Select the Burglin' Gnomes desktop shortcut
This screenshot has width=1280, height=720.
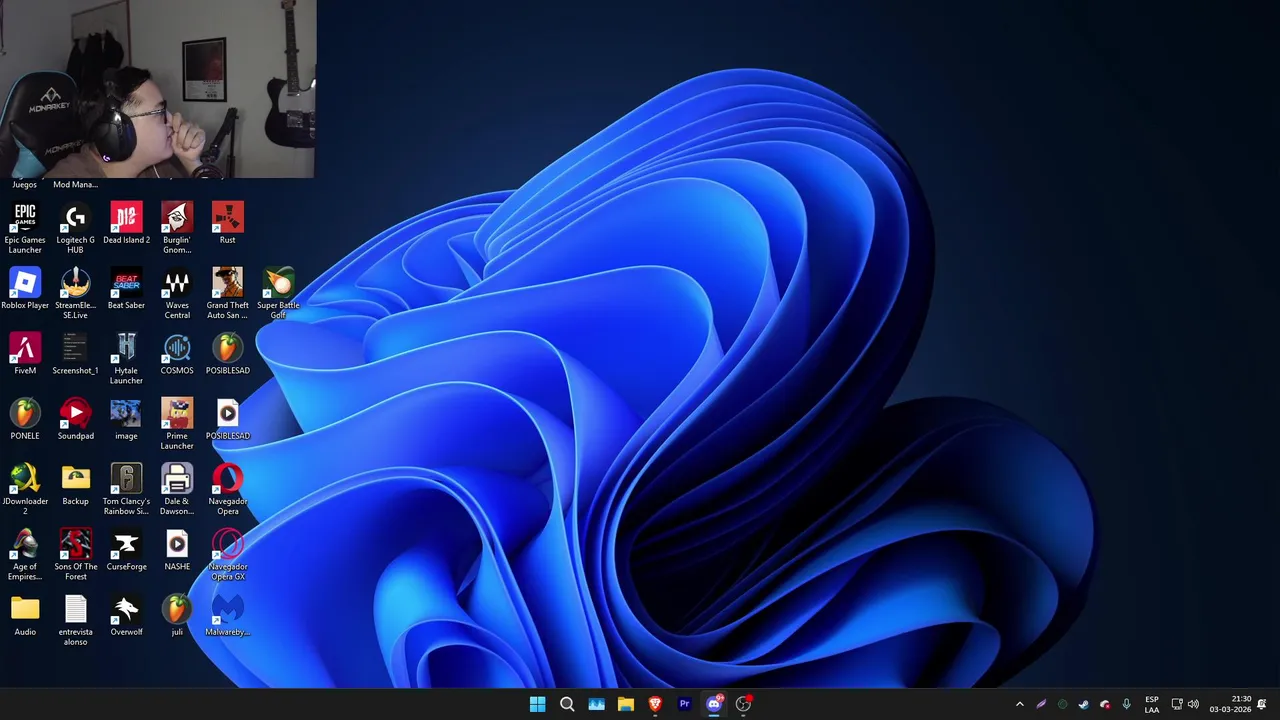pyautogui.click(x=177, y=228)
